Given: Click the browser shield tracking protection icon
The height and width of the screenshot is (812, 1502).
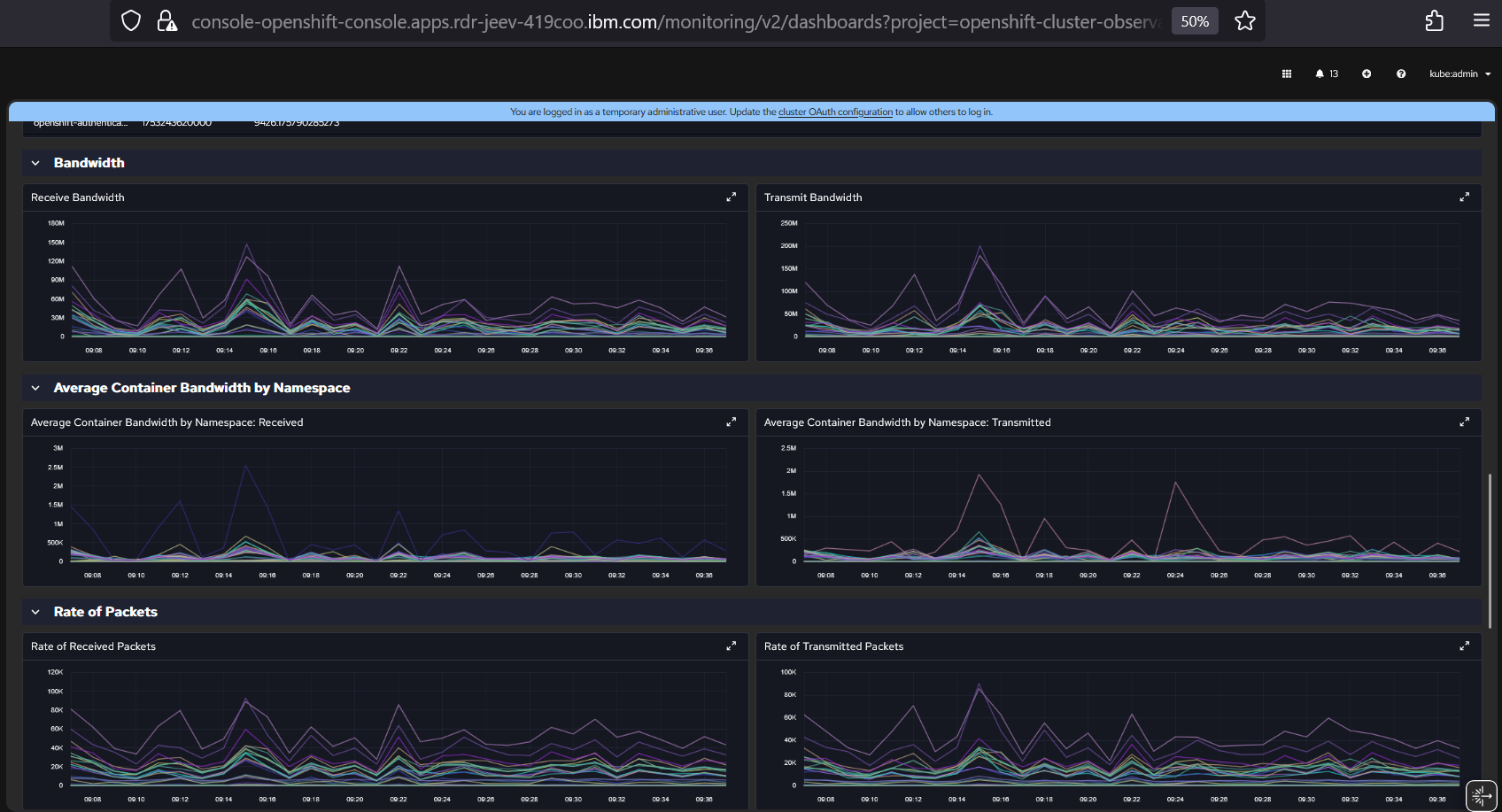Looking at the screenshot, I should 131,21.
